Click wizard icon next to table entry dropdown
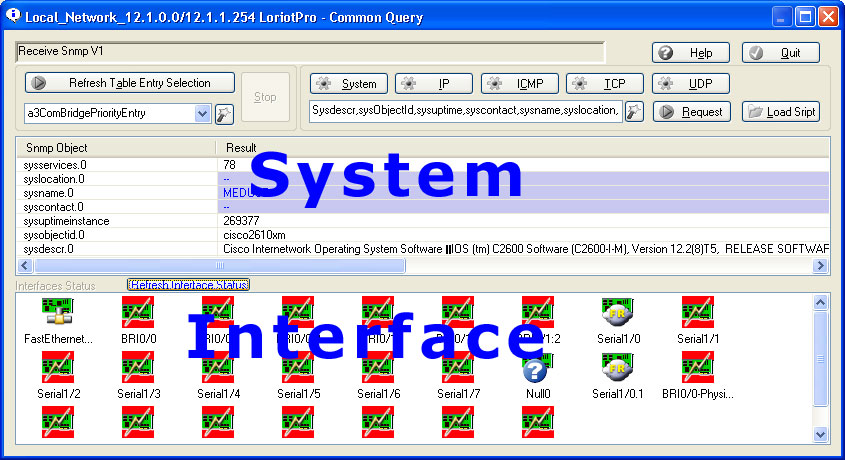845x460 pixels. point(224,114)
